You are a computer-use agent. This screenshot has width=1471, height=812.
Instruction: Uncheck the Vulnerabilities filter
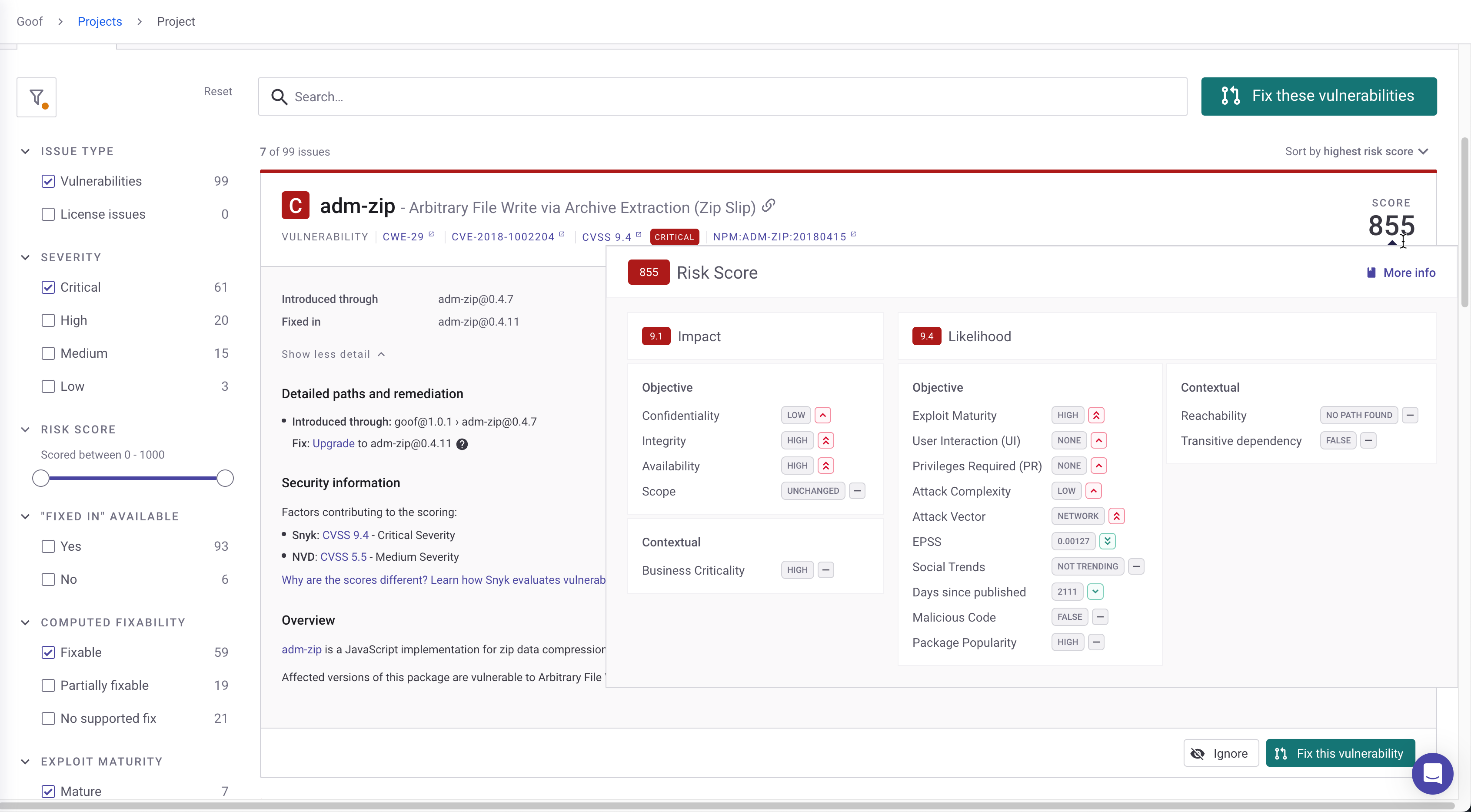pos(48,181)
